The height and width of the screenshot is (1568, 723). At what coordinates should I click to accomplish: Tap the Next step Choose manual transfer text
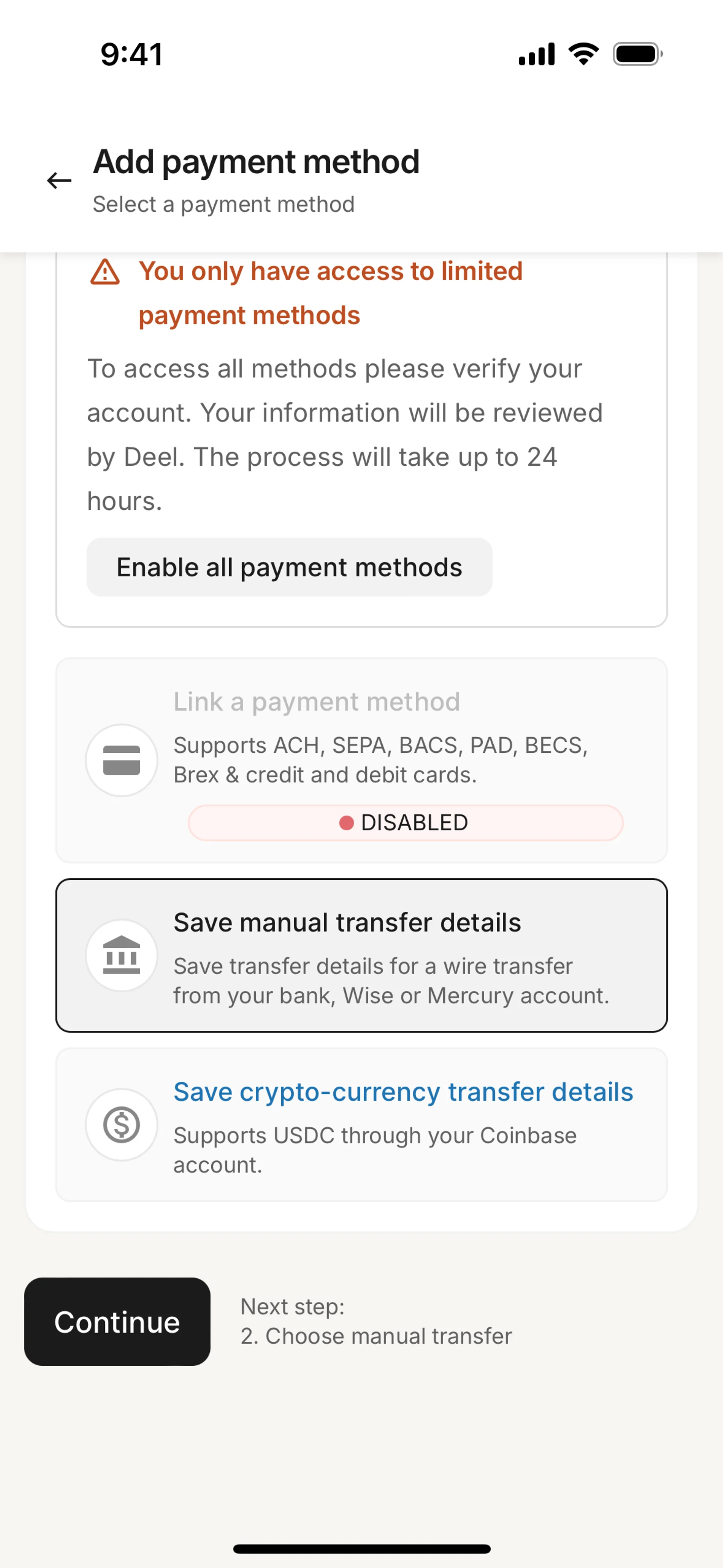[376, 1322]
